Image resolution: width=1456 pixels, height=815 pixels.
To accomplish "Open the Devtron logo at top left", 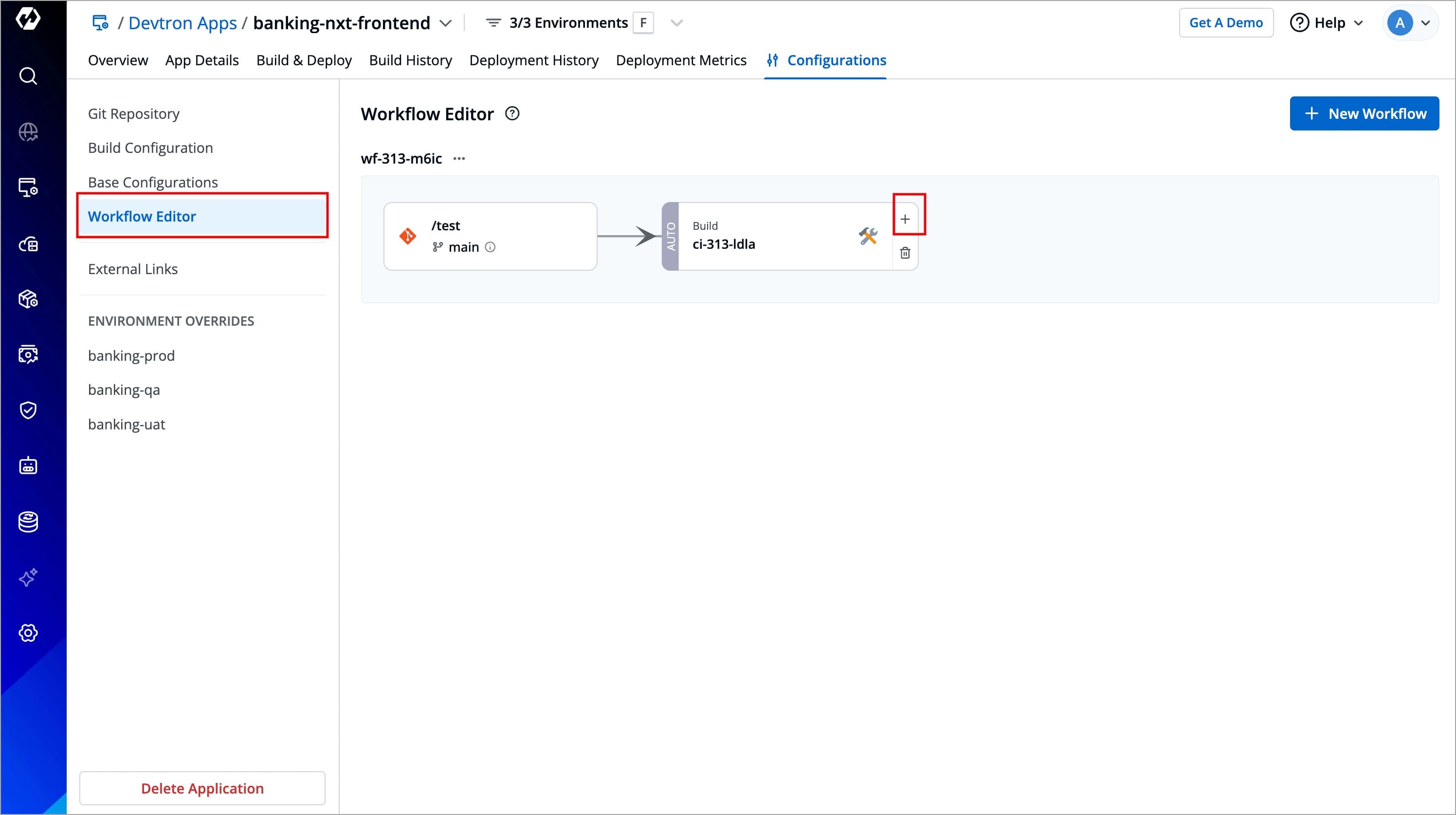I will [28, 19].
